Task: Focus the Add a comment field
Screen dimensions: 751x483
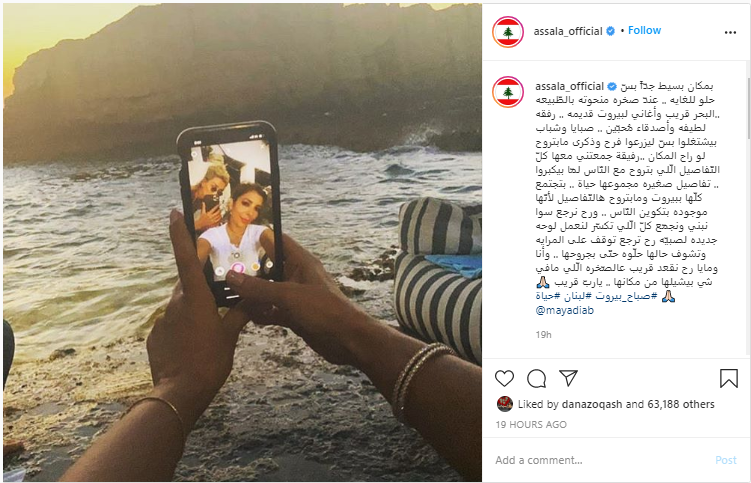Action: pos(603,460)
